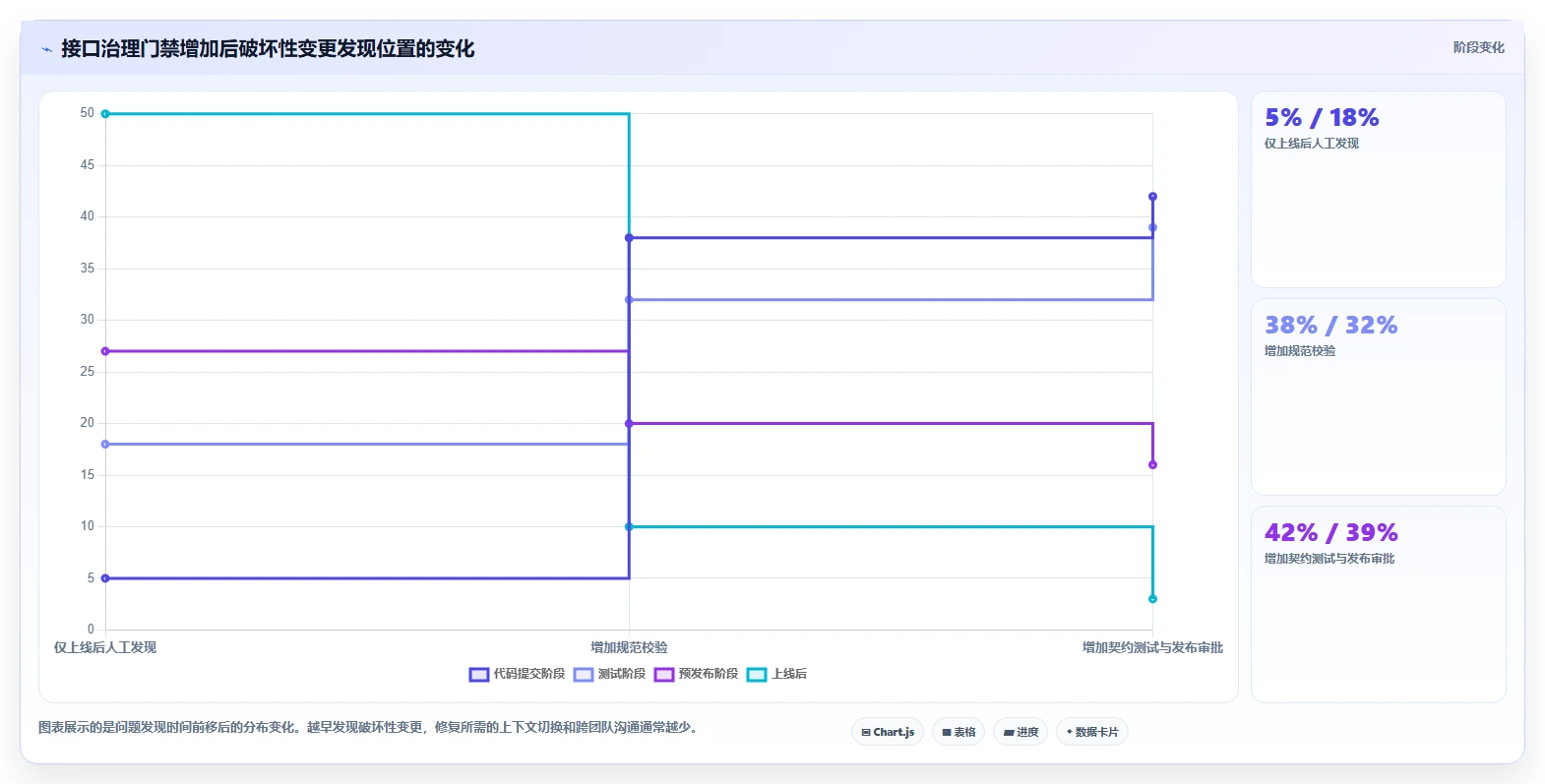Toggle the 测试阶段 legend swatch

pos(584,675)
